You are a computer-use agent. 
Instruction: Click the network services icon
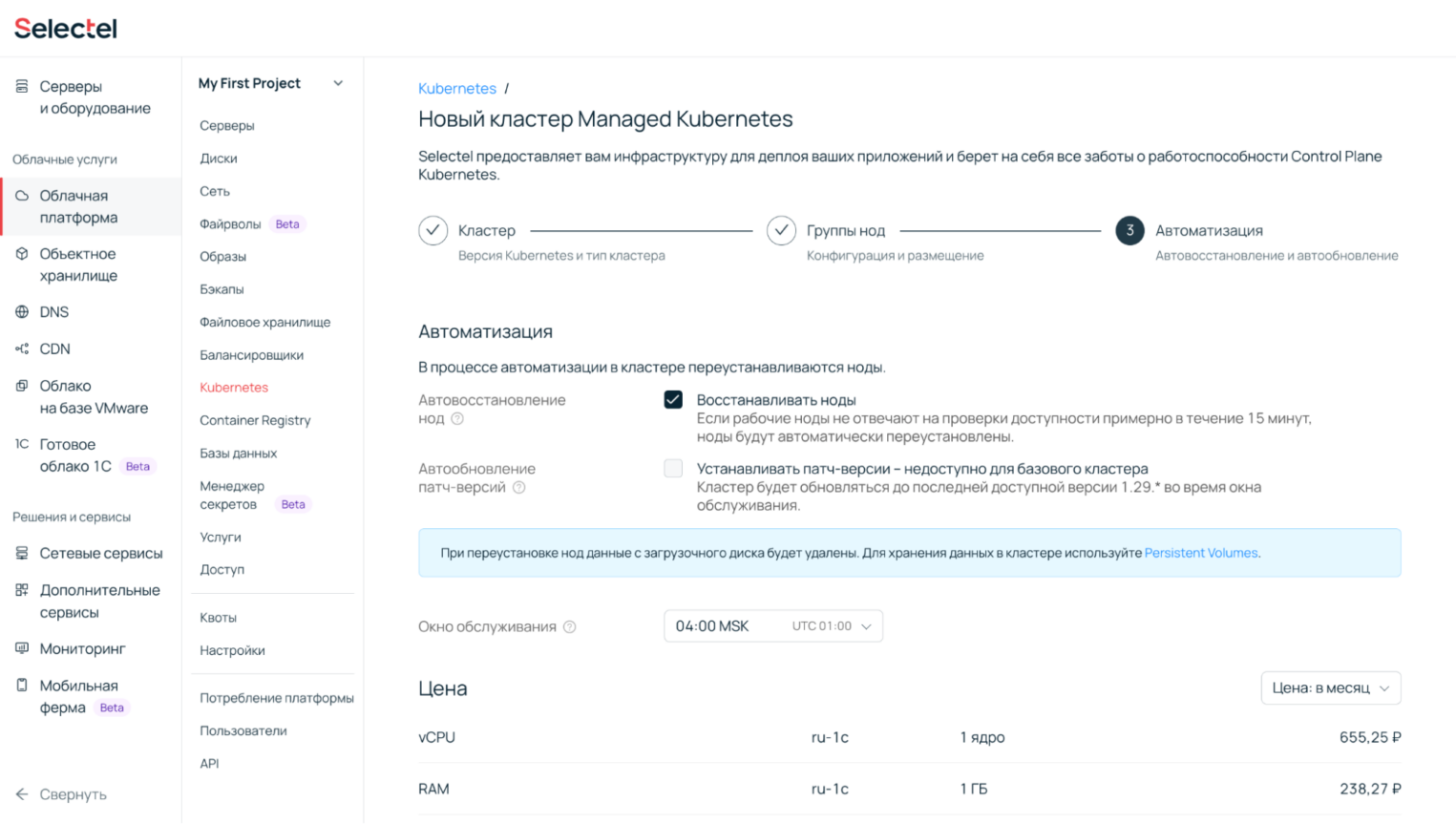[22, 553]
